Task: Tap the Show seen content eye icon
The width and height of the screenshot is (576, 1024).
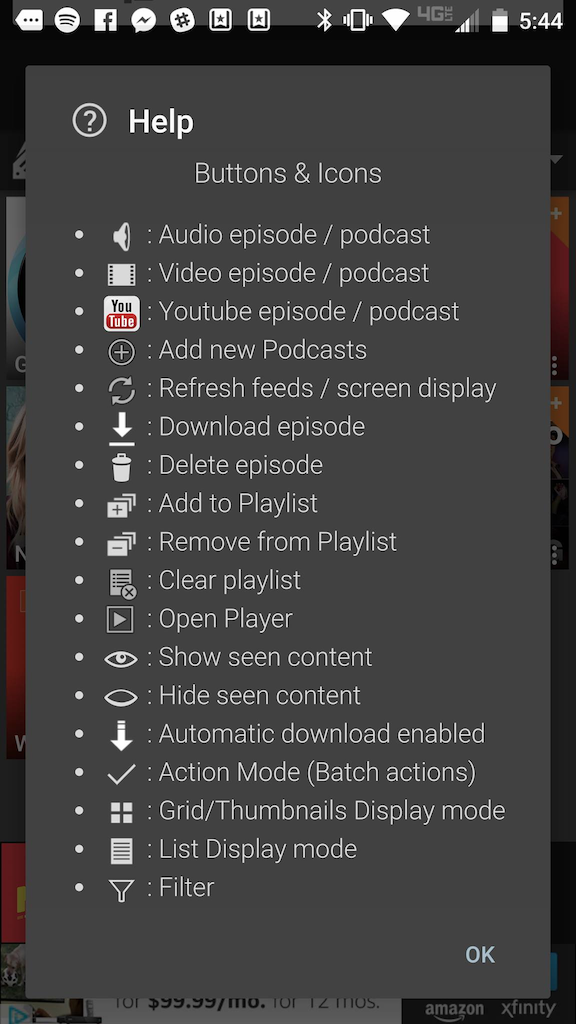Action: pyautogui.click(x=121, y=659)
